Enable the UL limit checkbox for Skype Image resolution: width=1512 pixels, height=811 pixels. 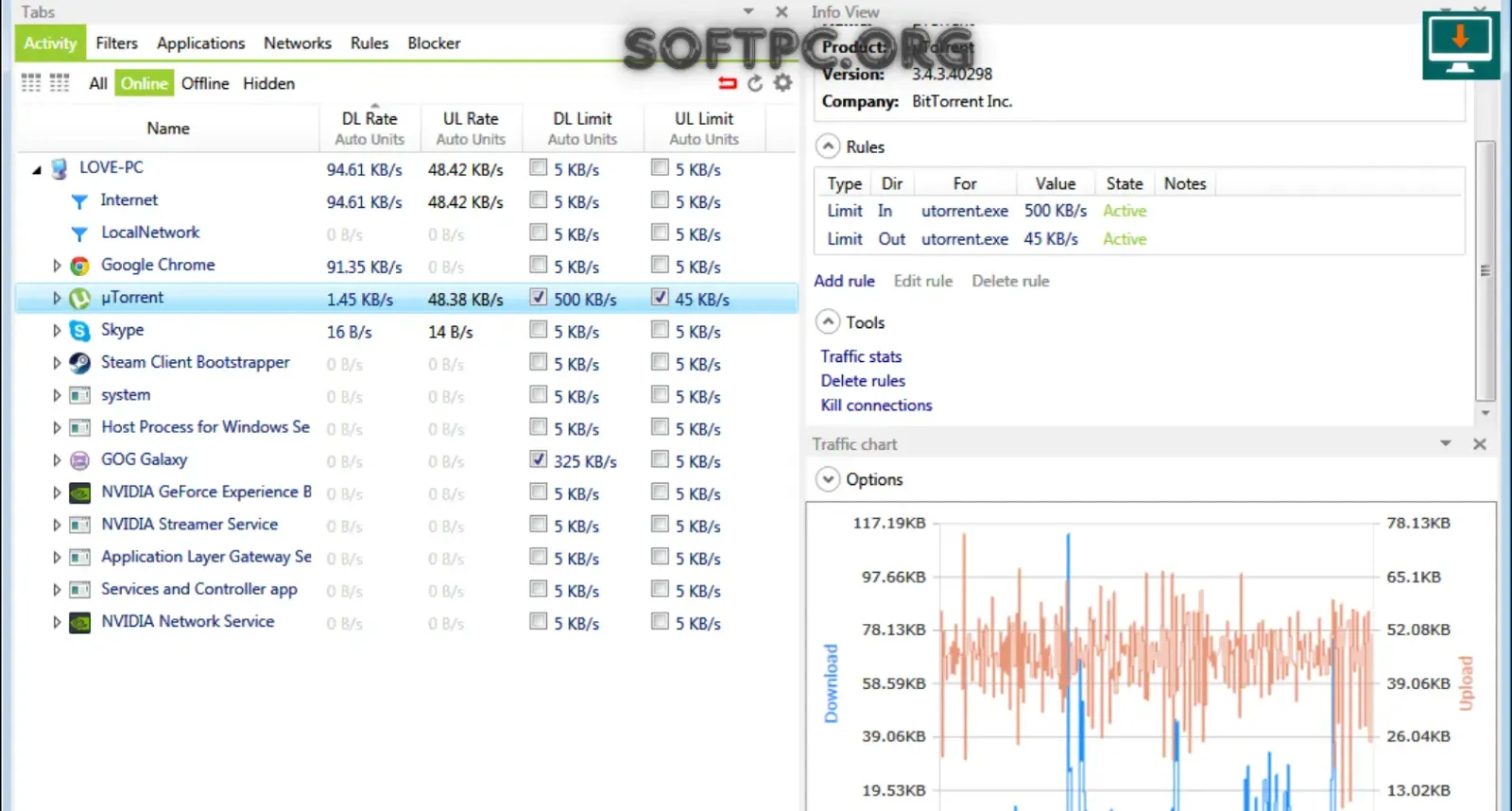click(660, 330)
